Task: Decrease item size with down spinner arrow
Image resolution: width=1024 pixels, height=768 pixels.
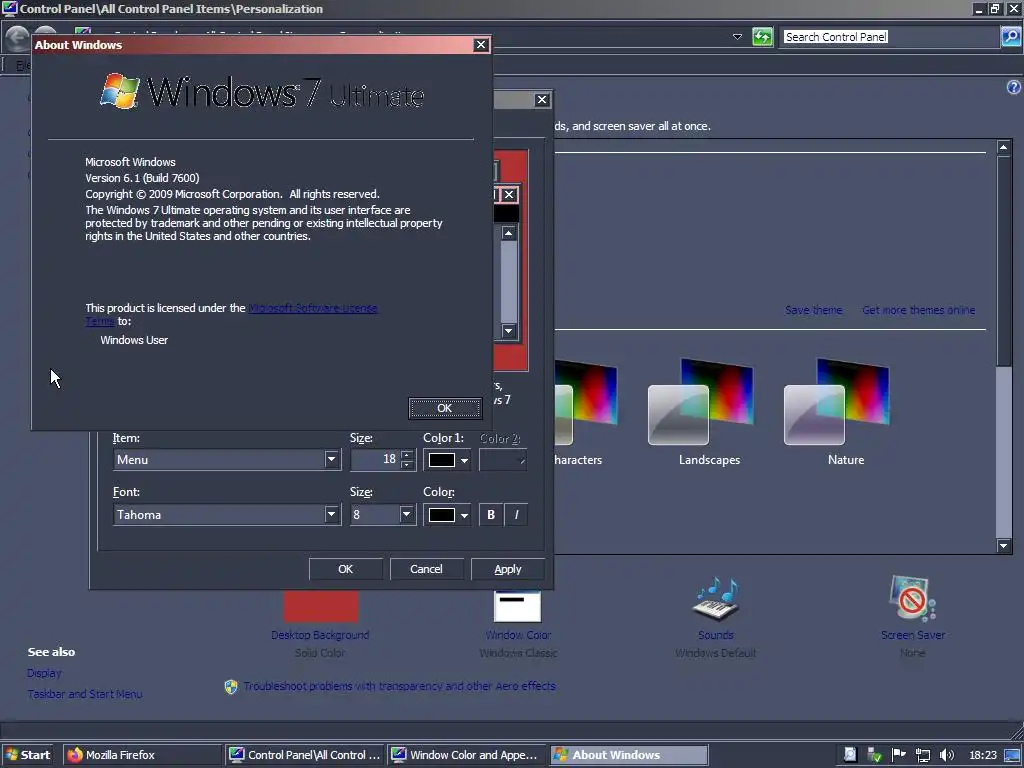Action: tap(407, 464)
